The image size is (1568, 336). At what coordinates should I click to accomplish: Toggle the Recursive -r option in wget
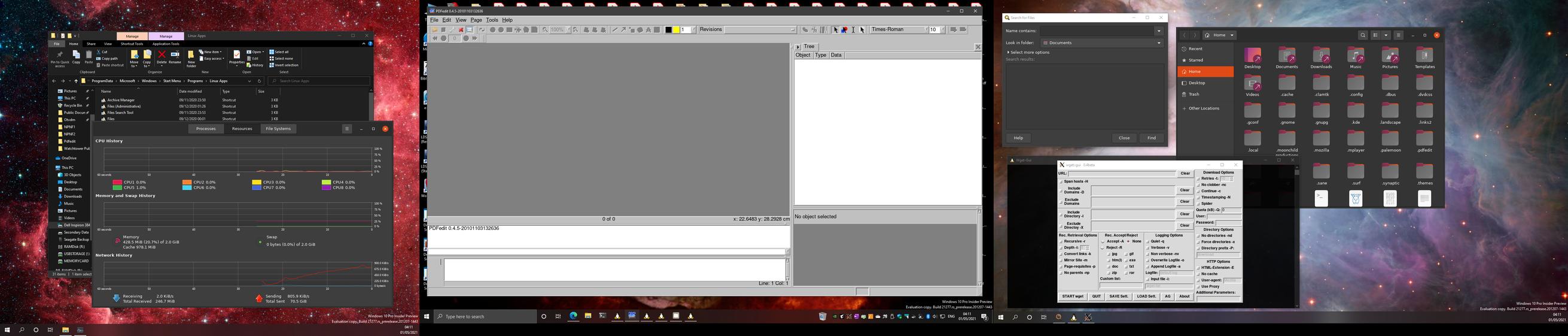click(x=1061, y=241)
